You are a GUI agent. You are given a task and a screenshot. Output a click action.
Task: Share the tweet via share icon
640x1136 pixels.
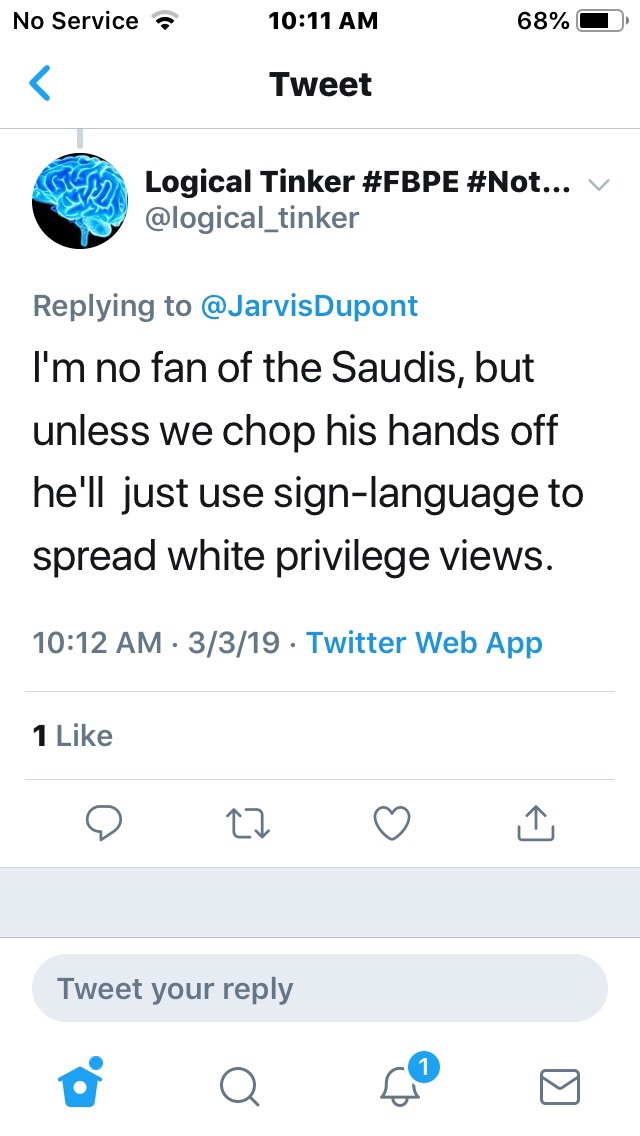click(x=535, y=823)
